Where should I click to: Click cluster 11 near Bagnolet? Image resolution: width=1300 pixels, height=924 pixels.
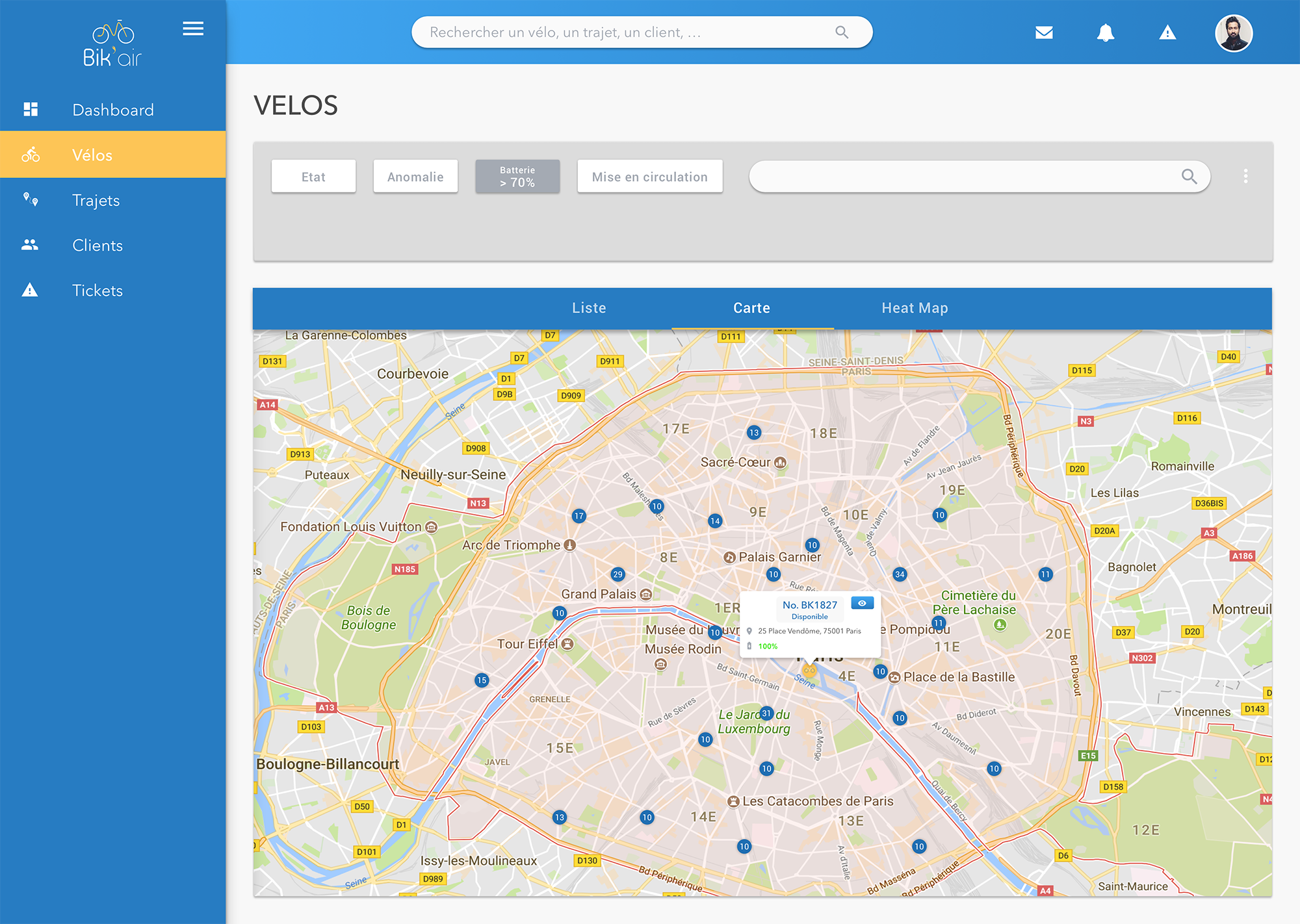(1045, 574)
